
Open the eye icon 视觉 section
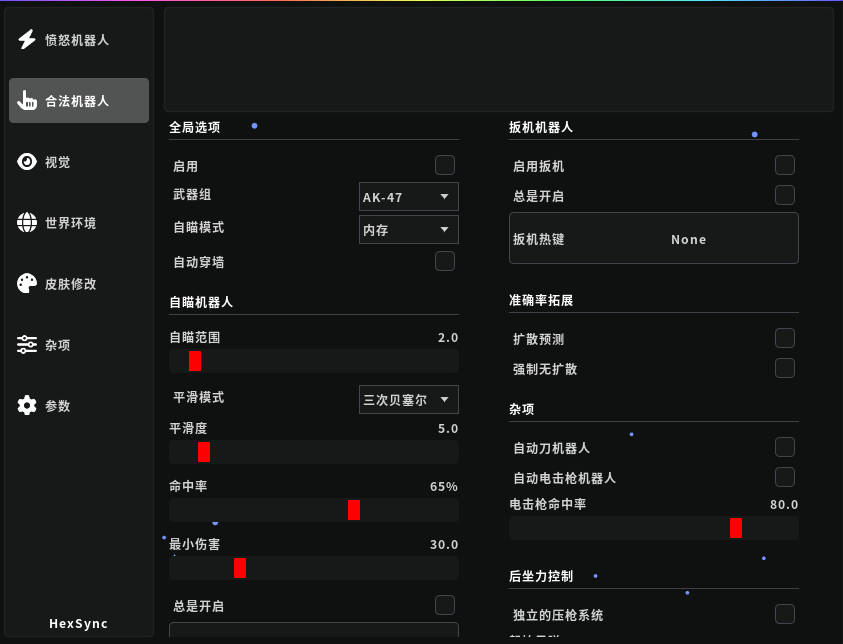(x=27, y=162)
